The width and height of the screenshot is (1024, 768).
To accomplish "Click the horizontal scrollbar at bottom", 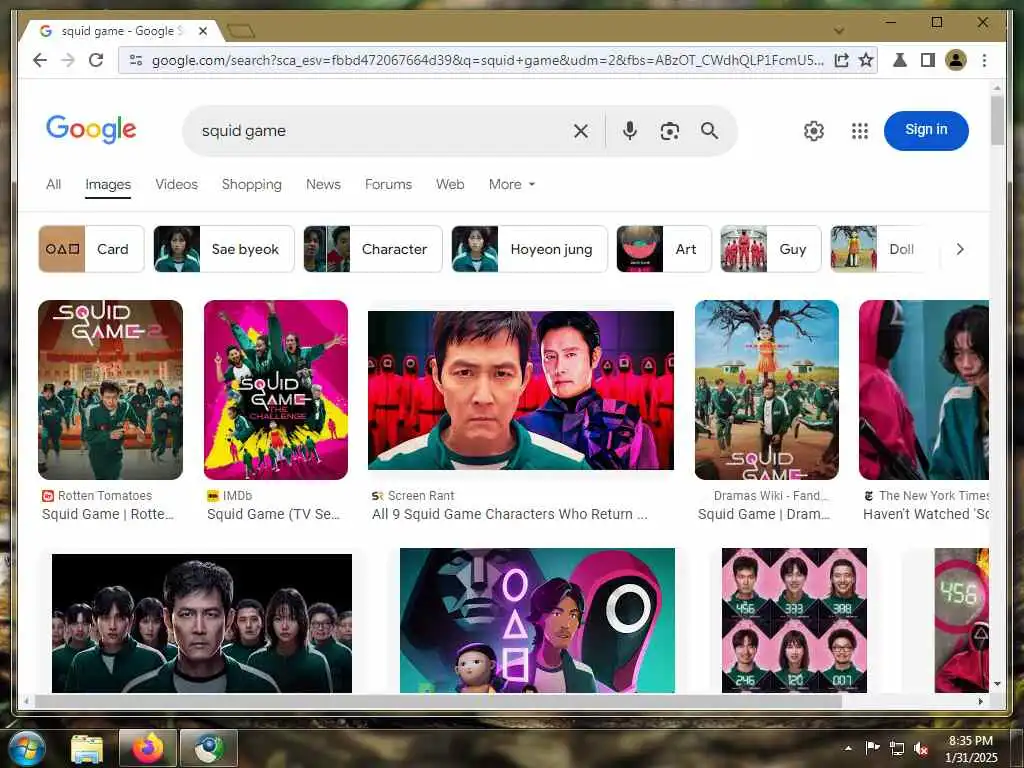I will tap(438, 701).
